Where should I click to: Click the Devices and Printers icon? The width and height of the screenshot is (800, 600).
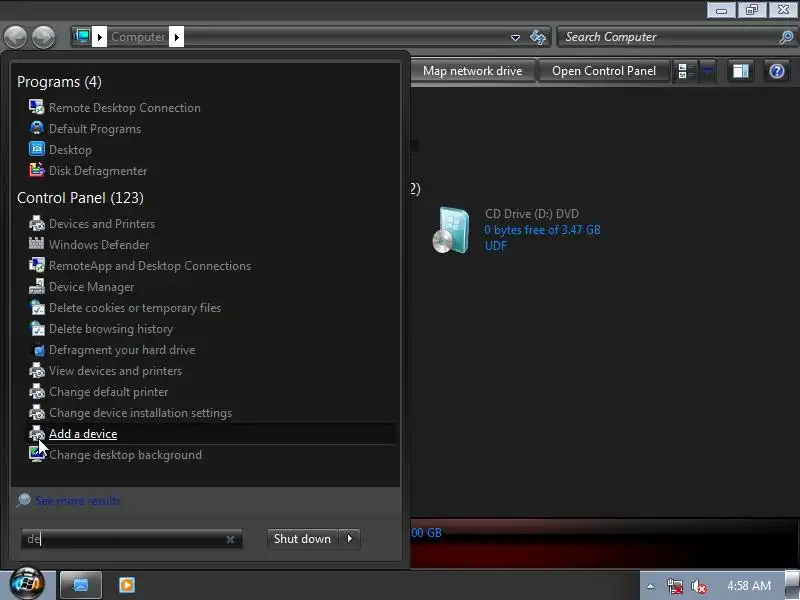coord(36,223)
